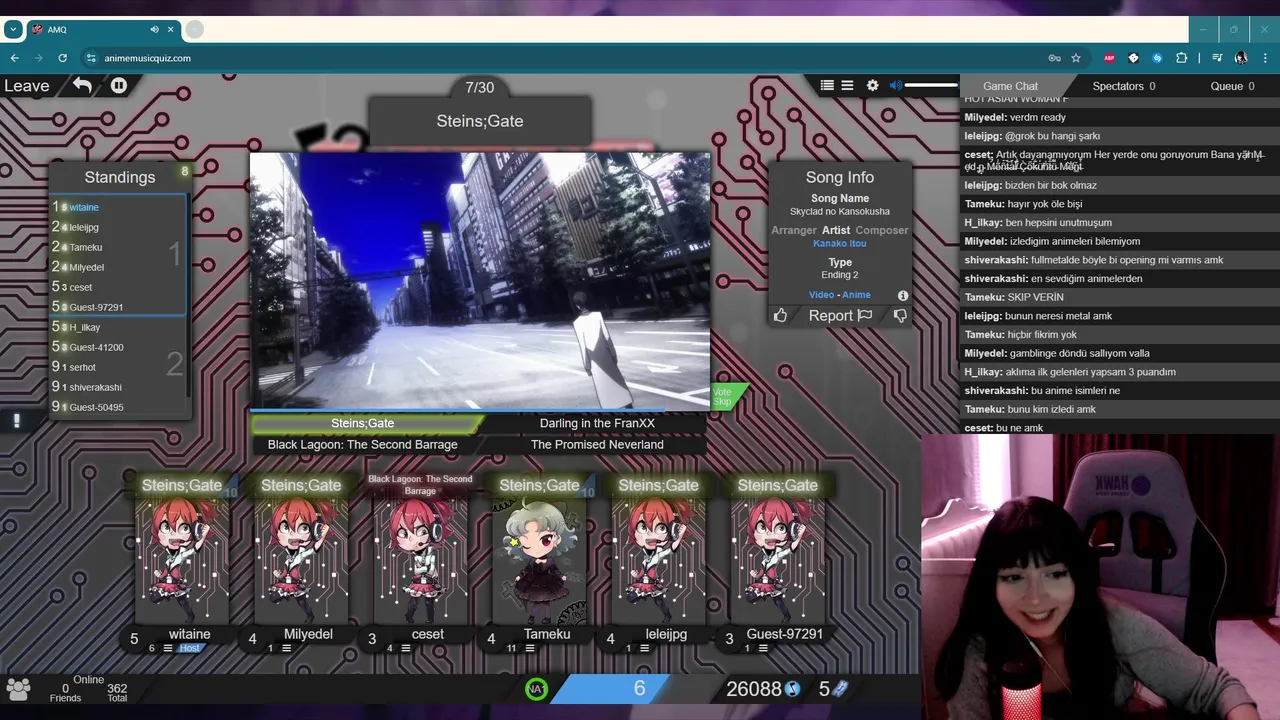Open the Queue tab
This screenshot has height=720, width=1280.
pos(1232,86)
